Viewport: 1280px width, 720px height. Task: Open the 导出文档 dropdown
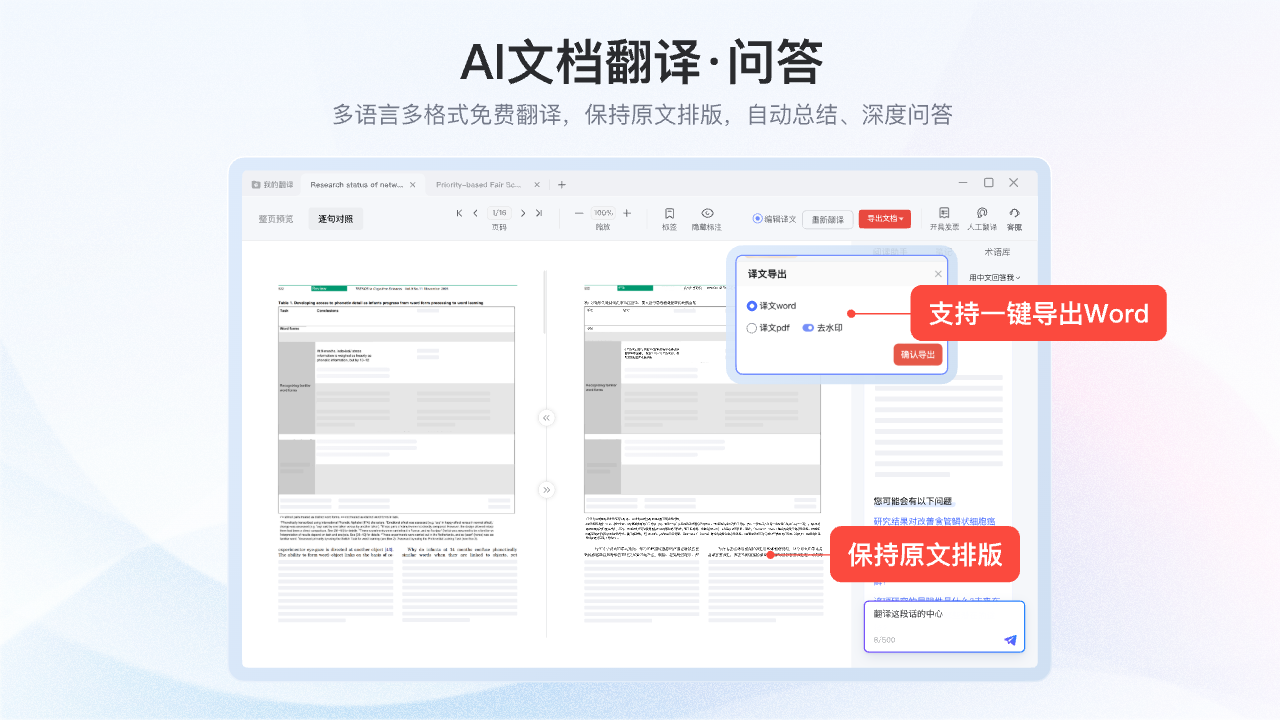click(884, 219)
